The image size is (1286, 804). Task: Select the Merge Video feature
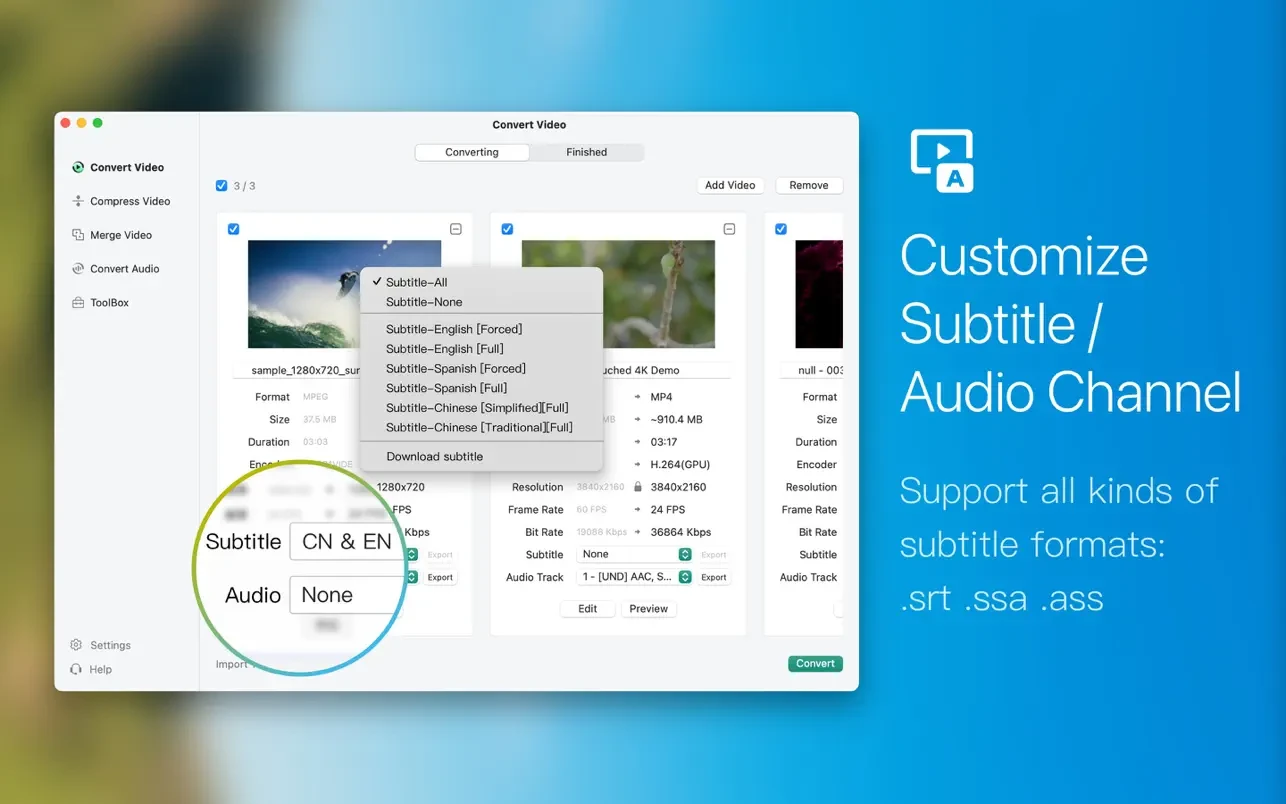118,234
